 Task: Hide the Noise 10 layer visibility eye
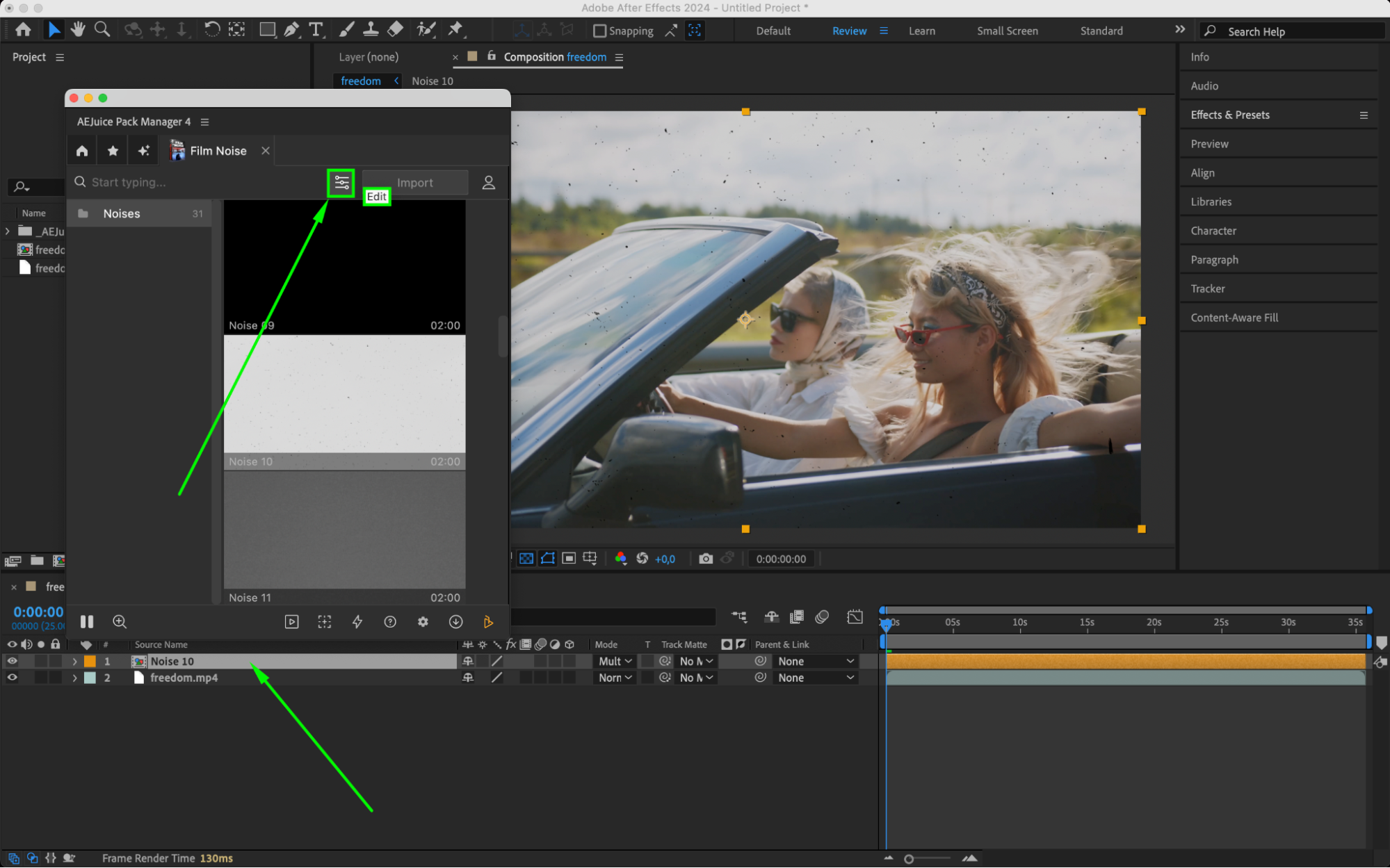click(x=12, y=661)
